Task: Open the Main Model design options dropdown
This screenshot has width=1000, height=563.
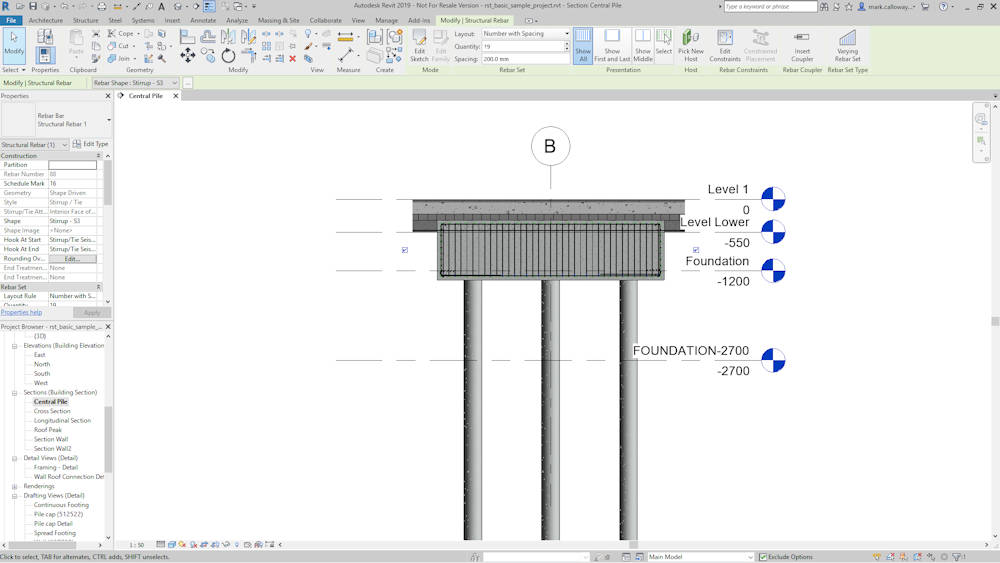Action: [x=701, y=557]
